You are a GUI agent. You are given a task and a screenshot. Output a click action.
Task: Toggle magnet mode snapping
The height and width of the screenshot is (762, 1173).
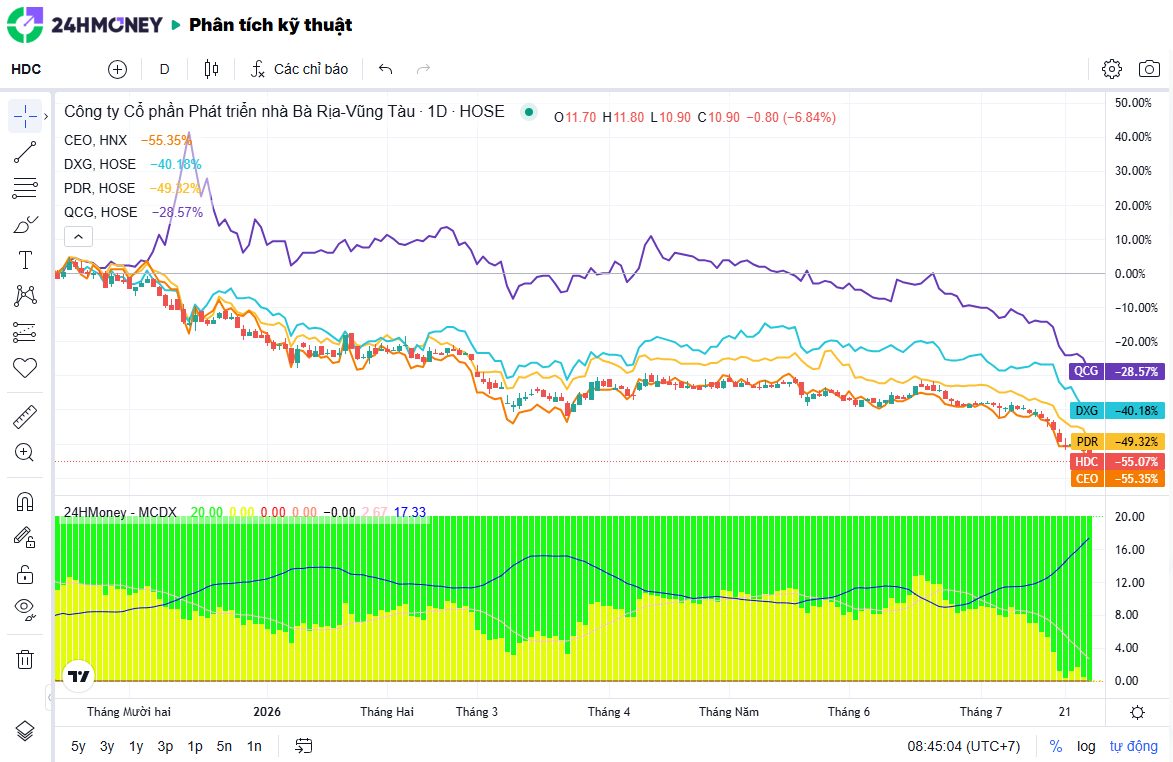25,502
